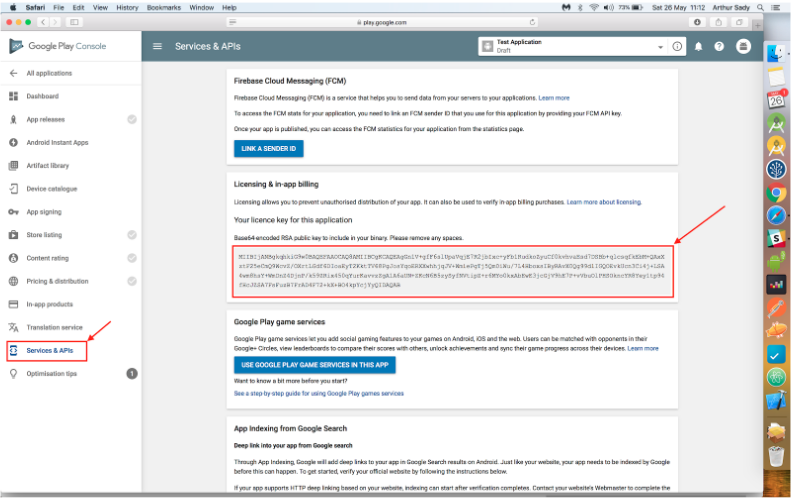Open the Window menu

202,8
